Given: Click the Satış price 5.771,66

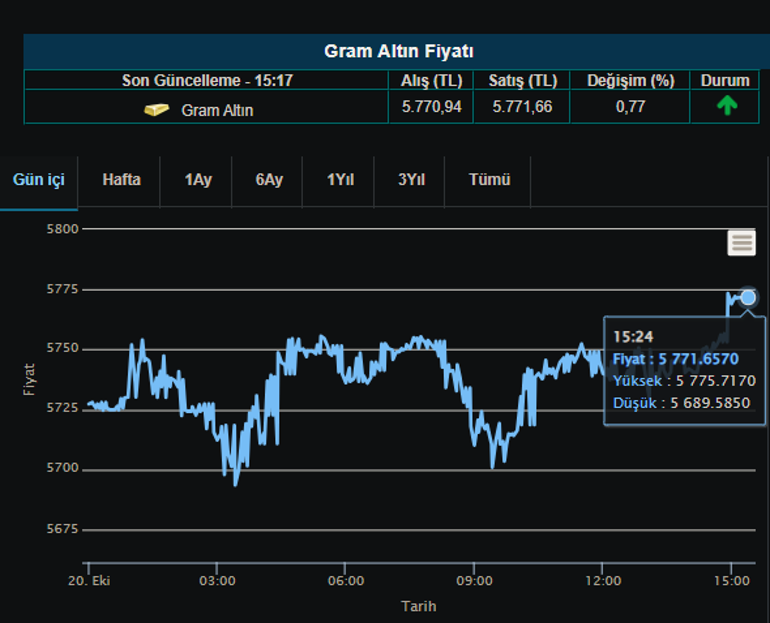Looking at the screenshot, I should pyautogui.click(x=522, y=106).
